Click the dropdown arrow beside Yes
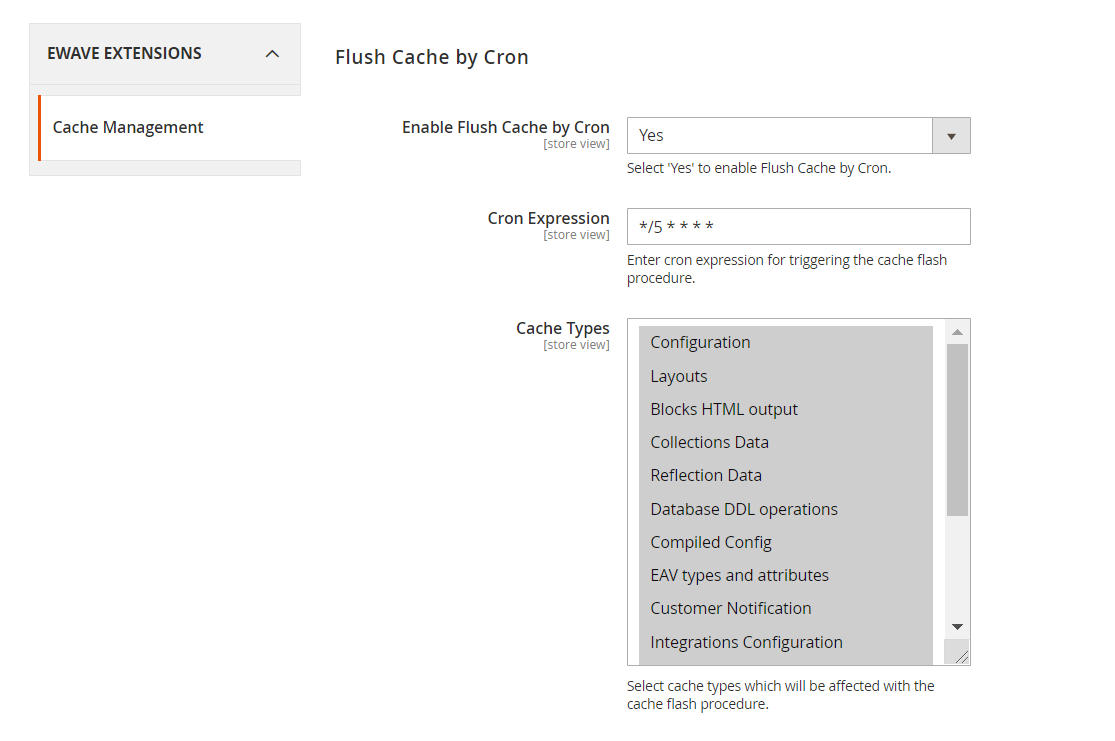The height and width of the screenshot is (741, 1115). pos(951,135)
